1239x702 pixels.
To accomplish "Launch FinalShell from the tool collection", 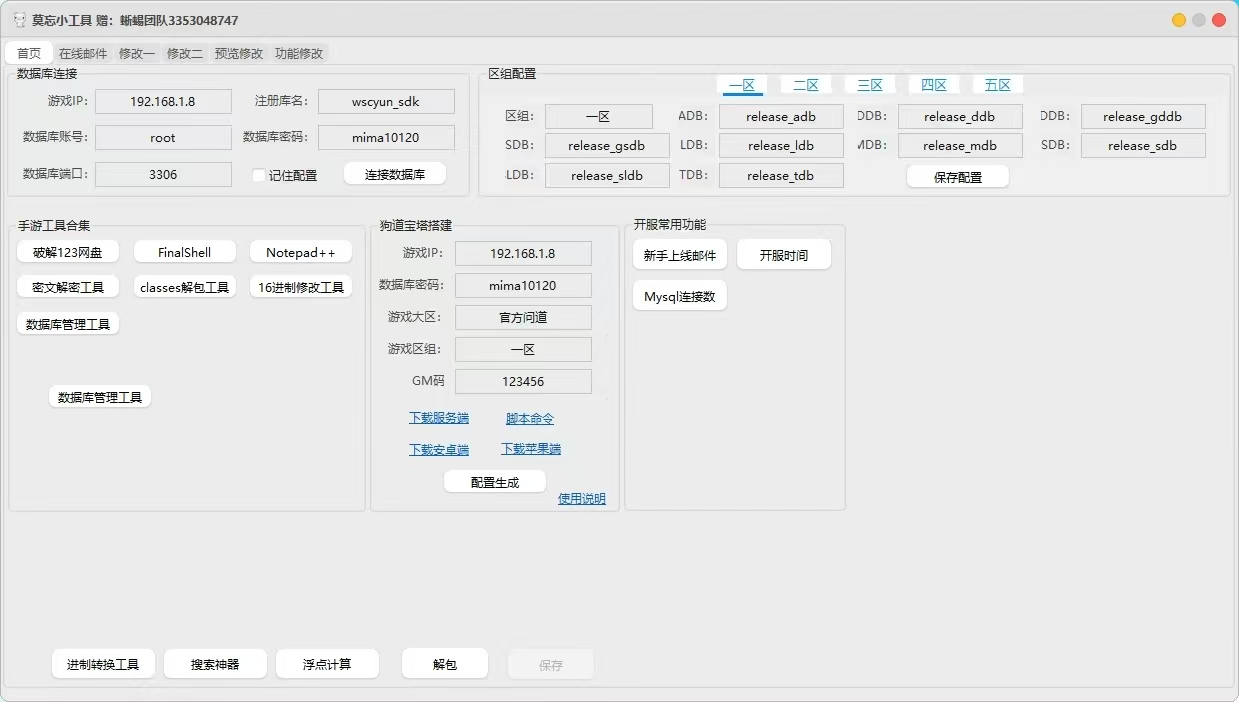I will point(184,253).
